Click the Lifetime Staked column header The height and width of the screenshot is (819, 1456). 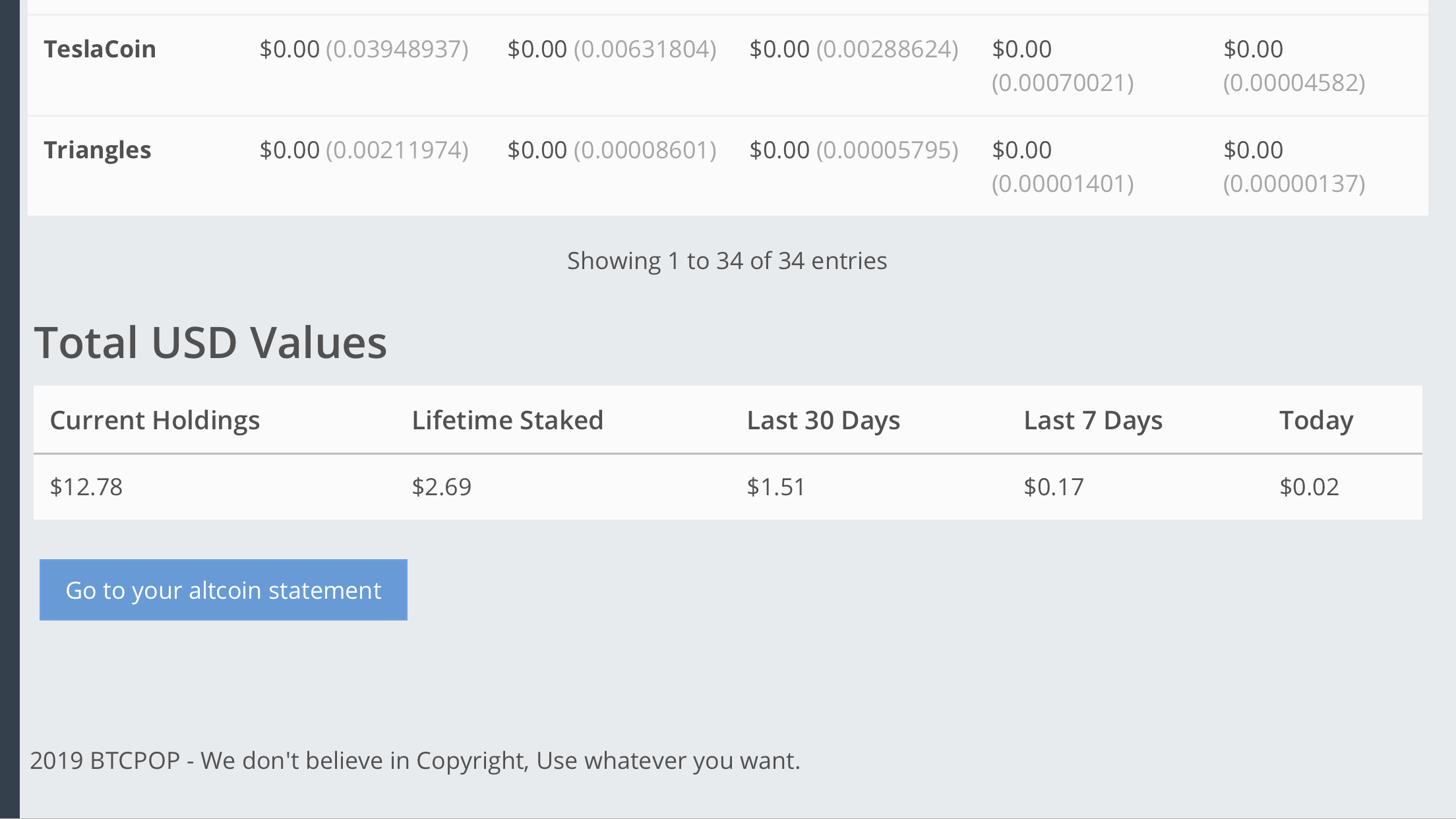point(507,421)
